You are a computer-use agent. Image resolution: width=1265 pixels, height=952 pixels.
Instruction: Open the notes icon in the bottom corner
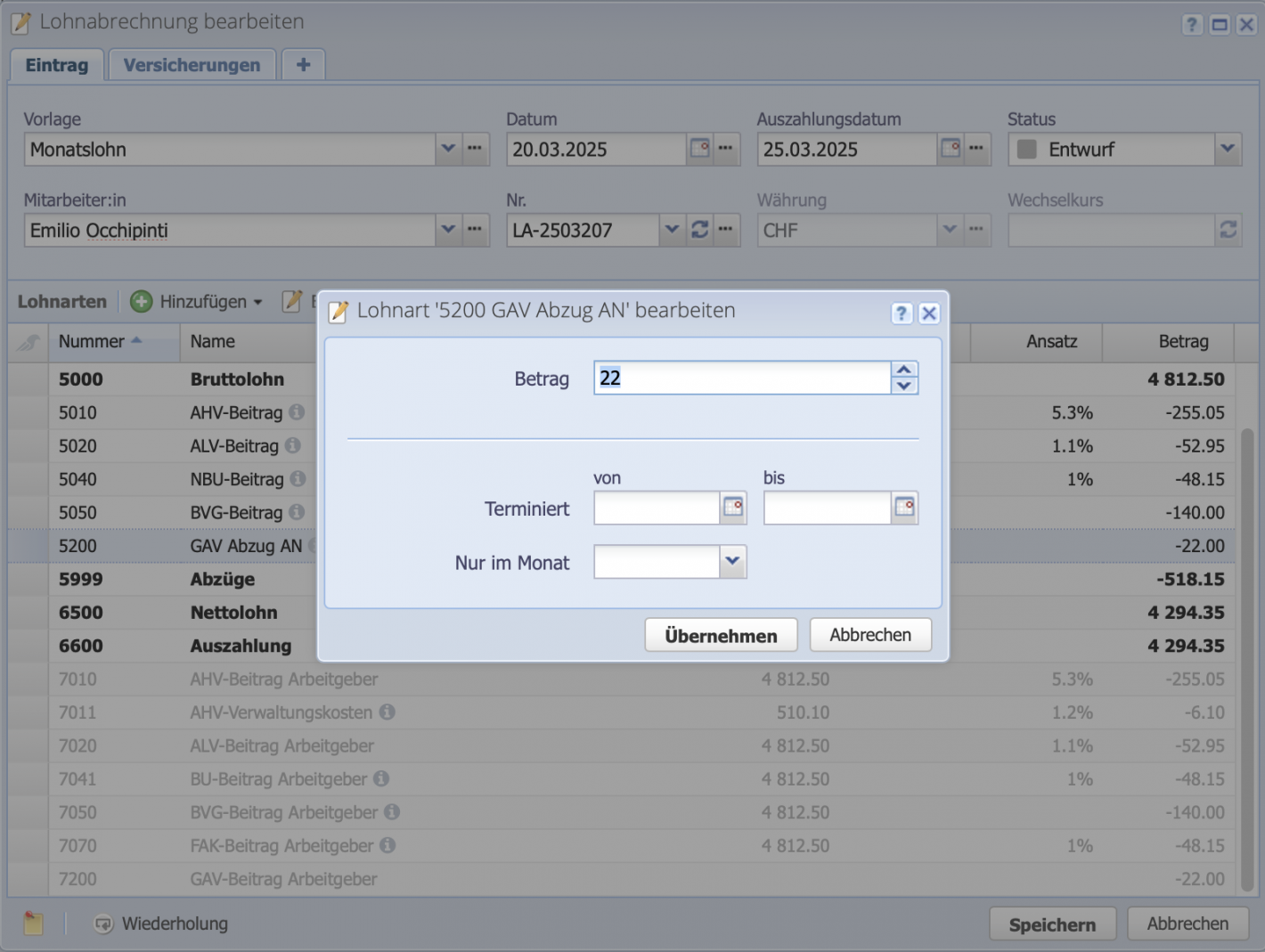point(33,924)
